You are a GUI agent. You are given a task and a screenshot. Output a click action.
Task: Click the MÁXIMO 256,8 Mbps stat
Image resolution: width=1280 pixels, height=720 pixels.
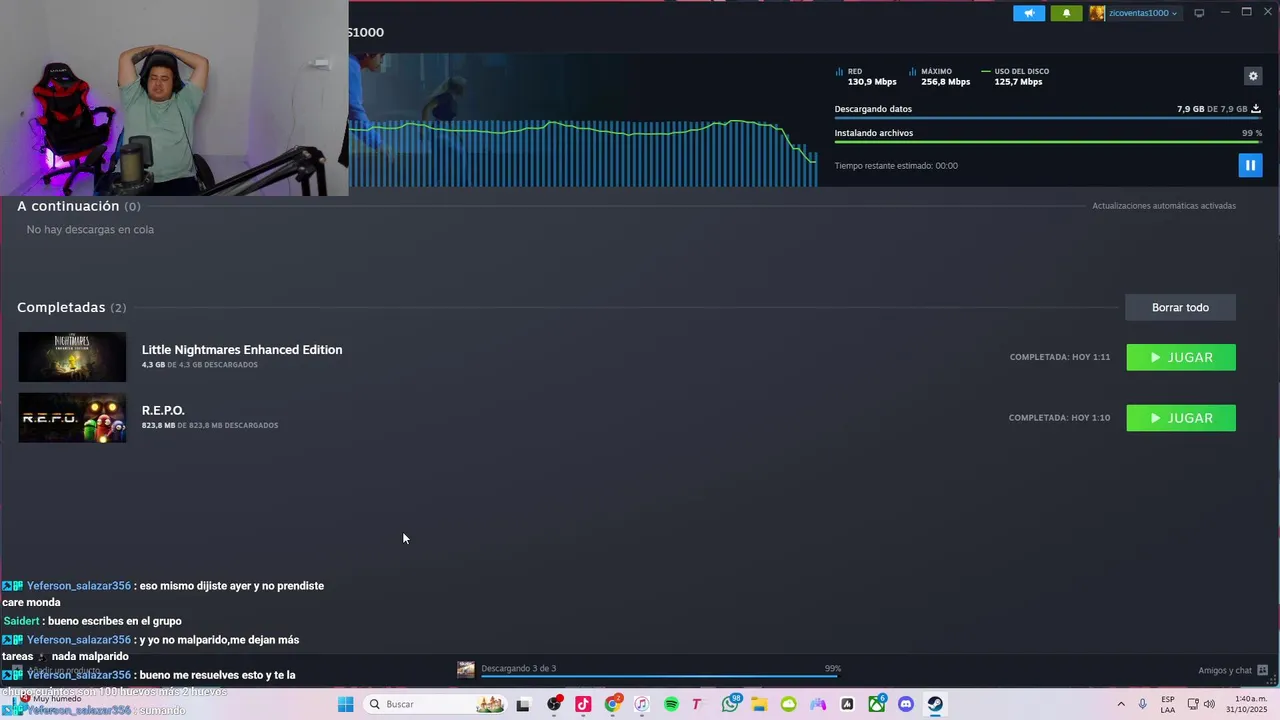940,76
